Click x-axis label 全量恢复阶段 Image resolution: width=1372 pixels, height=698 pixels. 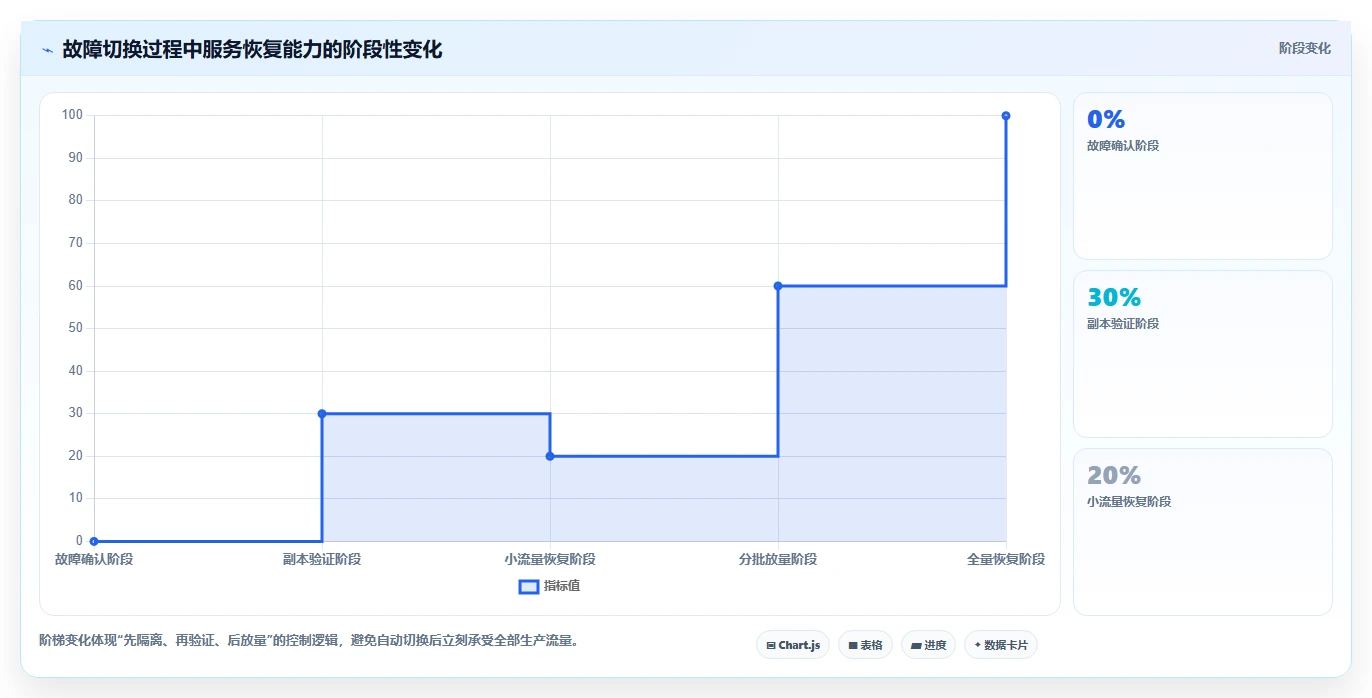point(1006,559)
